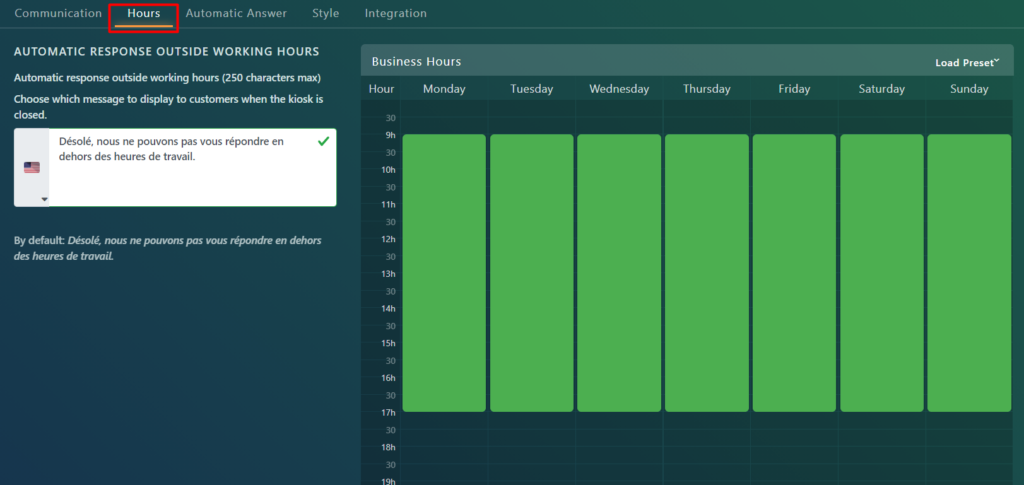The height and width of the screenshot is (485, 1024).
Task: Open the Integration tab
Action: pos(395,14)
